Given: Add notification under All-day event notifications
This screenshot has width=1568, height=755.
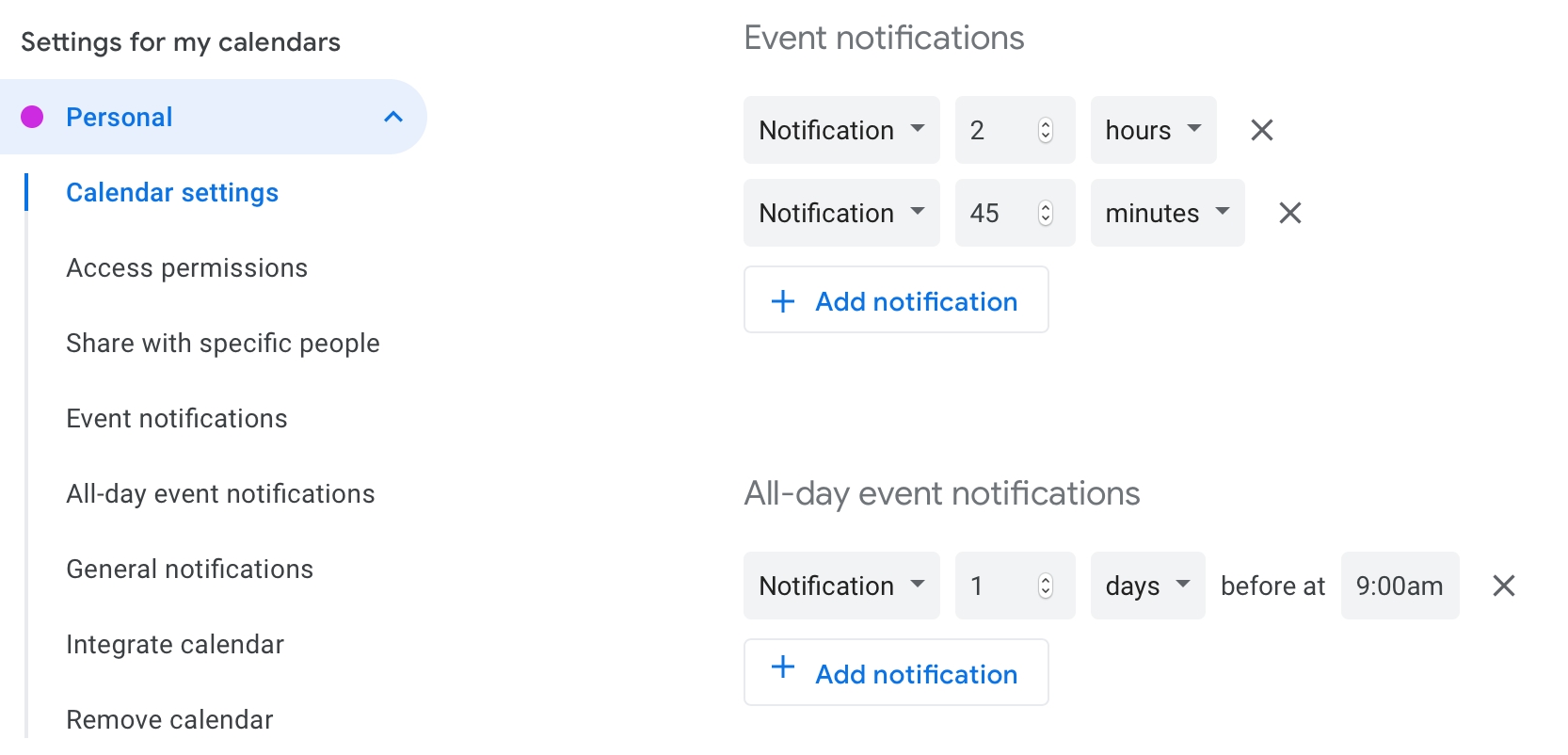Looking at the screenshot, I should [x=896, y=672].
